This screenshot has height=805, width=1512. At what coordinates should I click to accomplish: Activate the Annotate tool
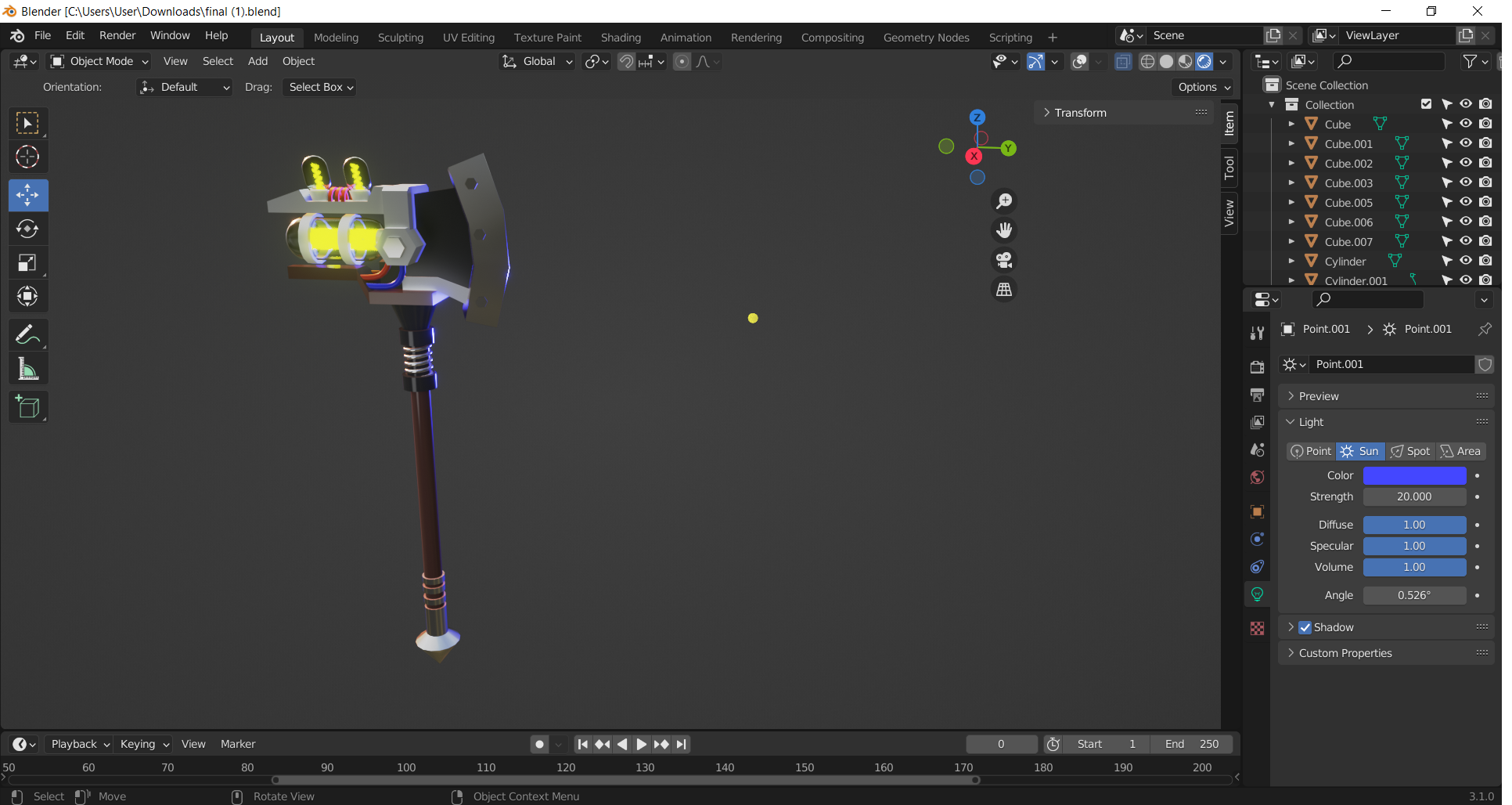28,334
